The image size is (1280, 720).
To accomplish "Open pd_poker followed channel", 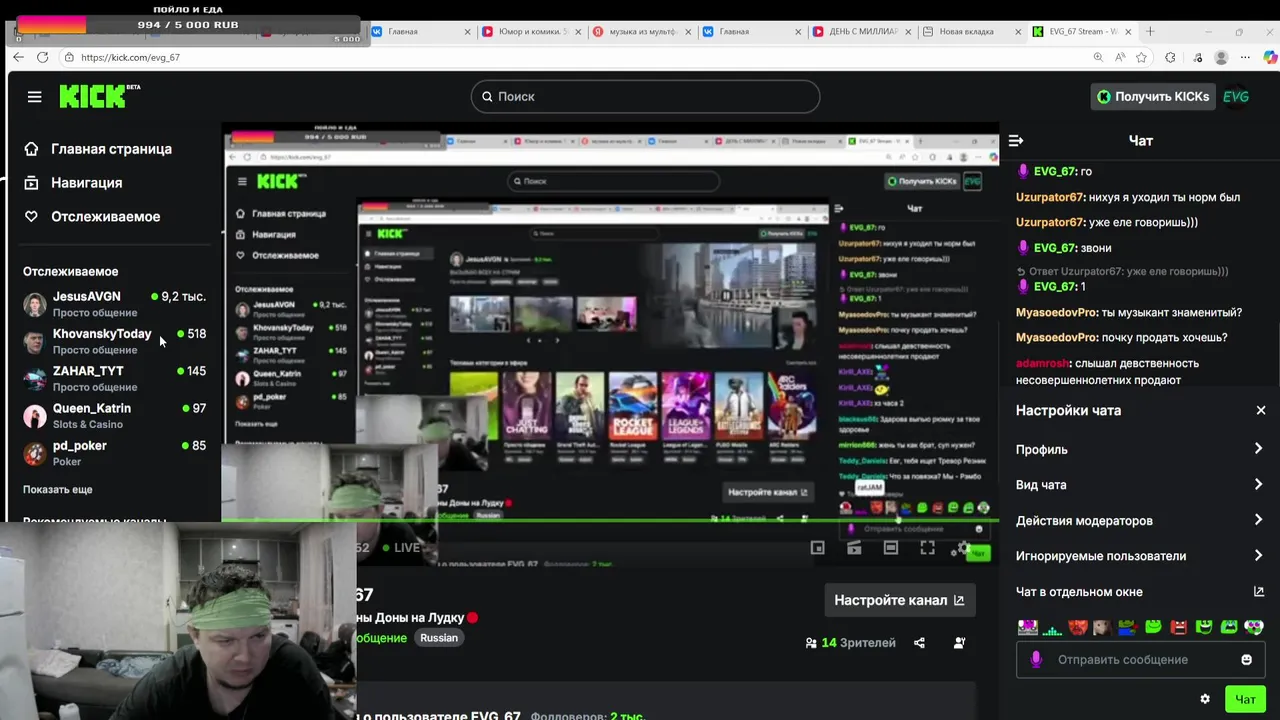I will pyautogui.click(x=115, y=453).
